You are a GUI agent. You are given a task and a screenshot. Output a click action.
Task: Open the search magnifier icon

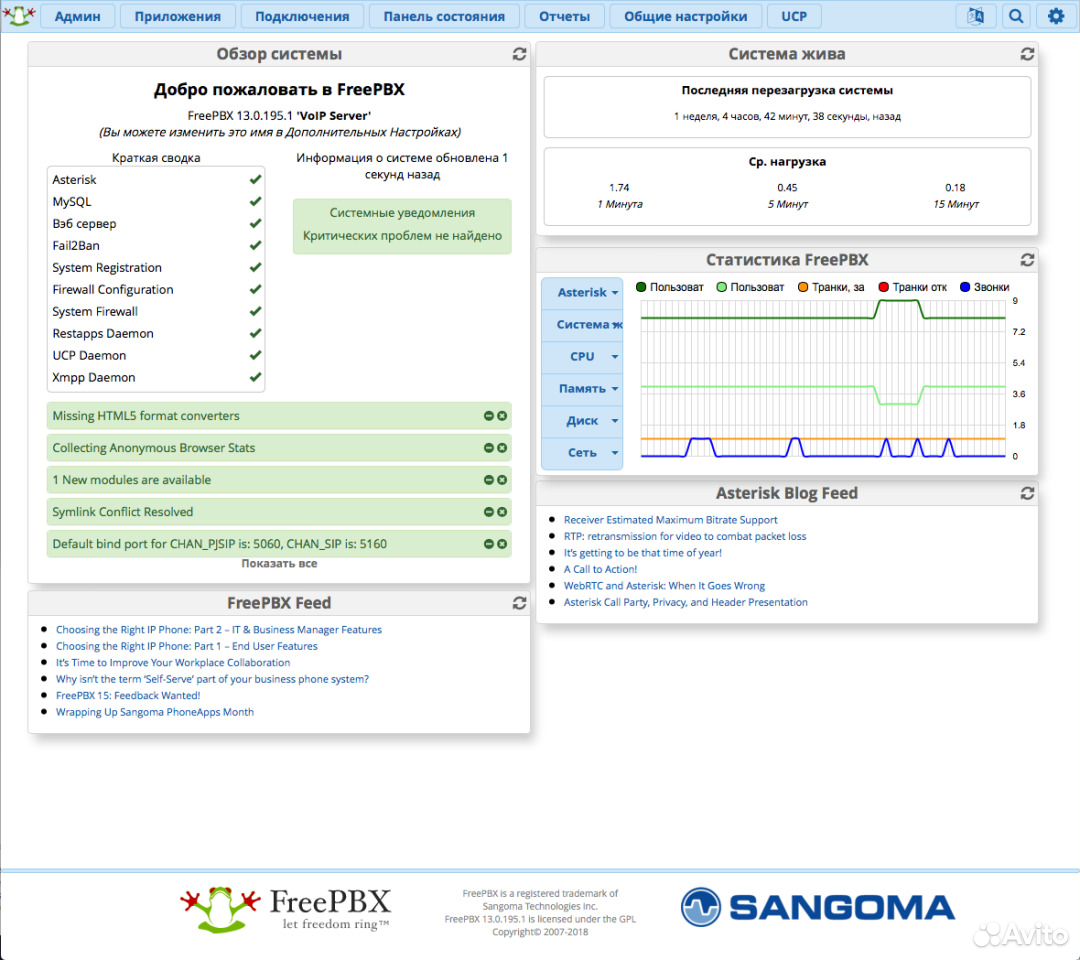point(1016,16)
